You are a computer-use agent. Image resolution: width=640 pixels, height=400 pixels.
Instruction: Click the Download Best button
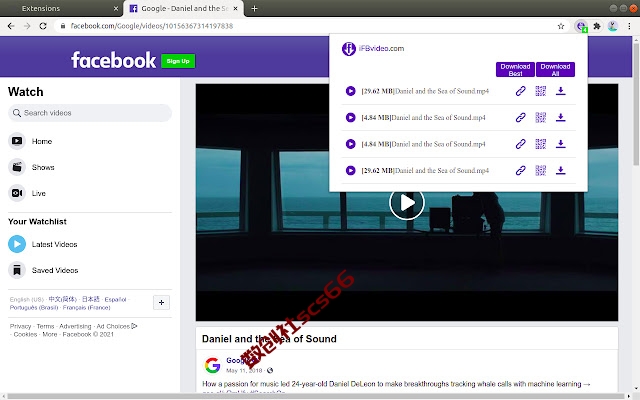point(515,69)
